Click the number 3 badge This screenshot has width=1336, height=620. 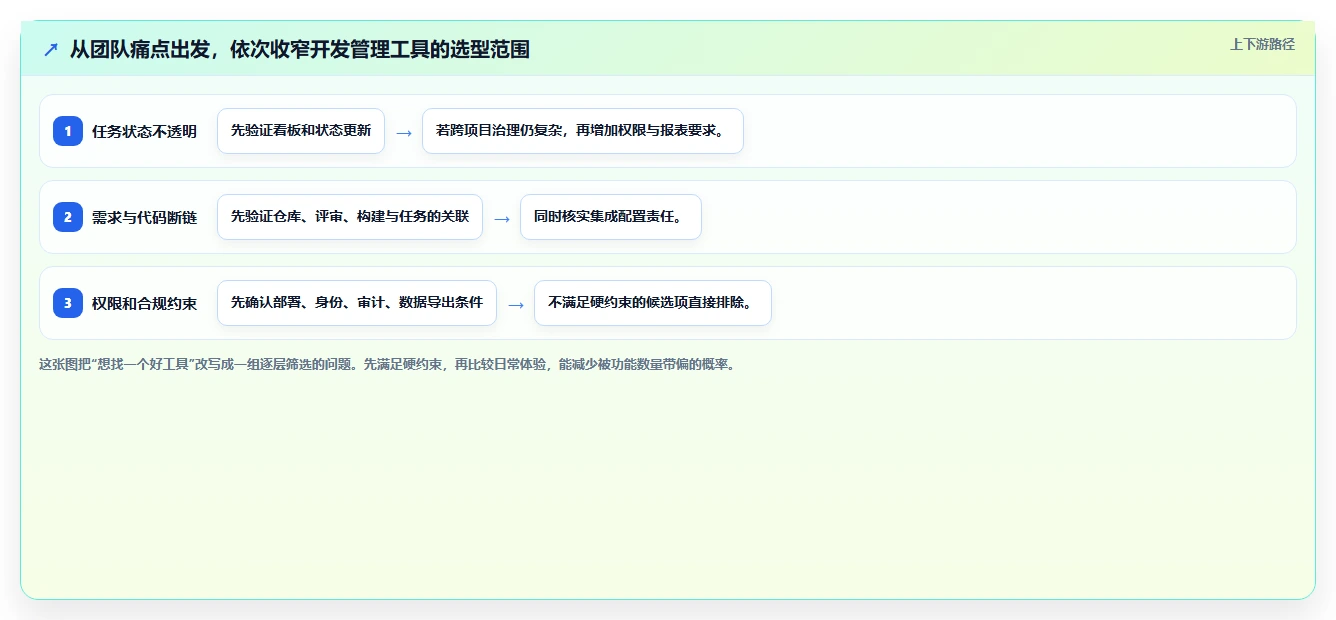[x=68, y=303]
